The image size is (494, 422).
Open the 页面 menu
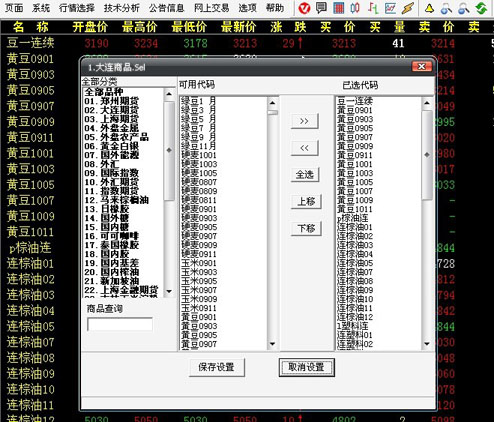14,8
